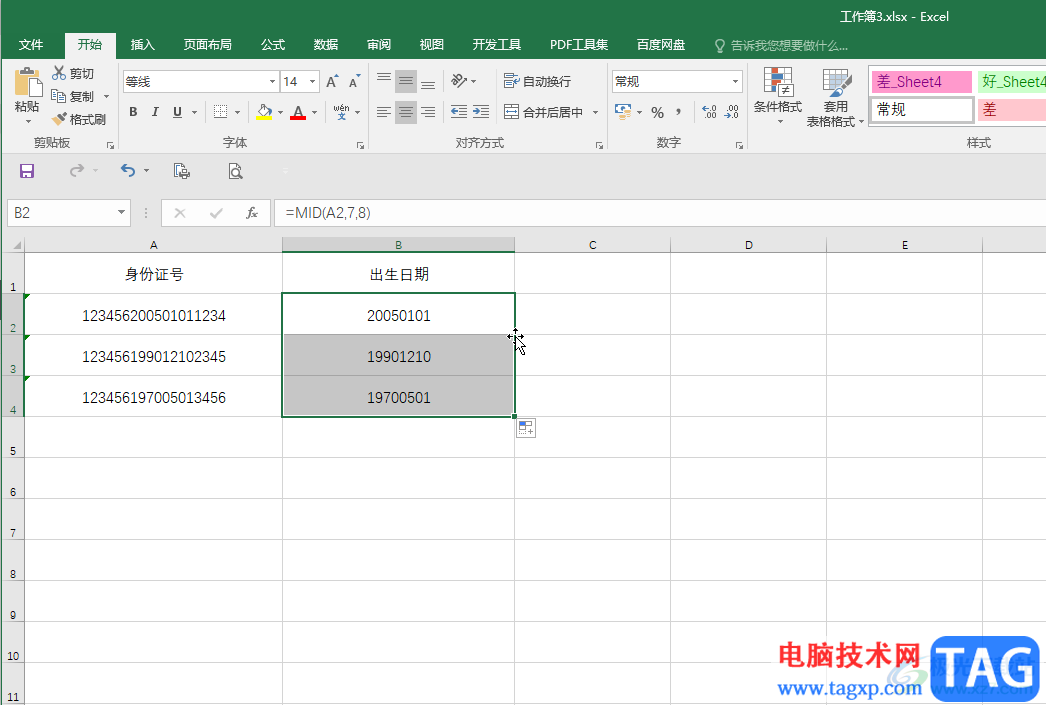Screen dimensions: 1046x705
Task: Click the Tell Me search box
Action: coord(782,45)
